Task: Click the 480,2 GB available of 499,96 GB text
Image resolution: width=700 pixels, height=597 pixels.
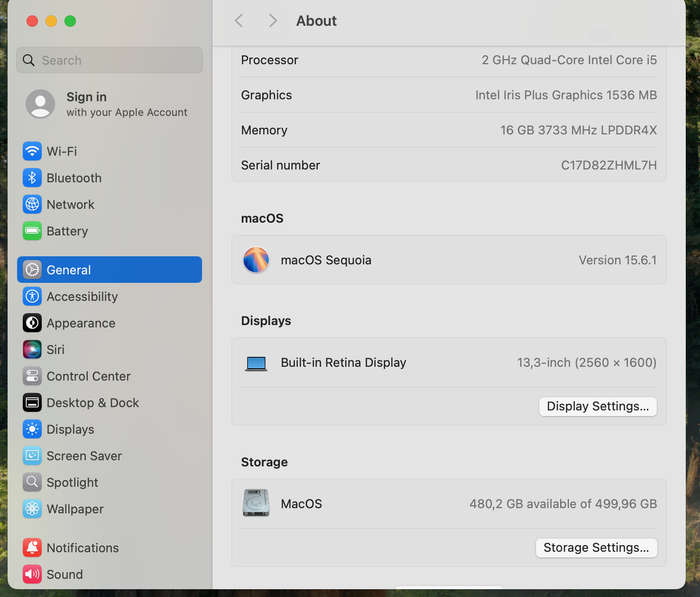Action: pyautogui.click(x=563, y=504)
